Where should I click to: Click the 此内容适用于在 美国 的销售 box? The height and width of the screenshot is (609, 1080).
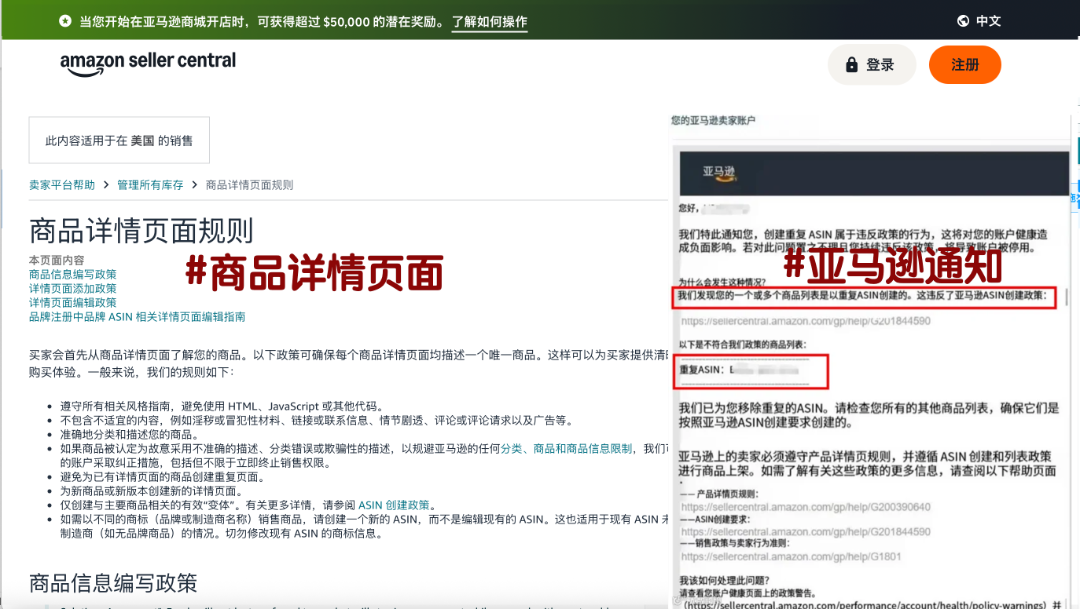pos(119,140)
